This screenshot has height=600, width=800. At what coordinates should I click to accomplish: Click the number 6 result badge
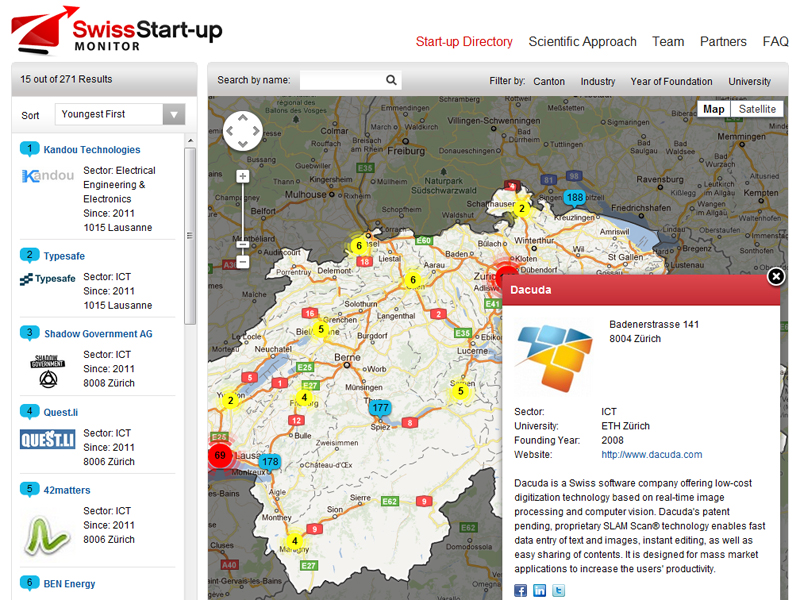pos(30,583)
